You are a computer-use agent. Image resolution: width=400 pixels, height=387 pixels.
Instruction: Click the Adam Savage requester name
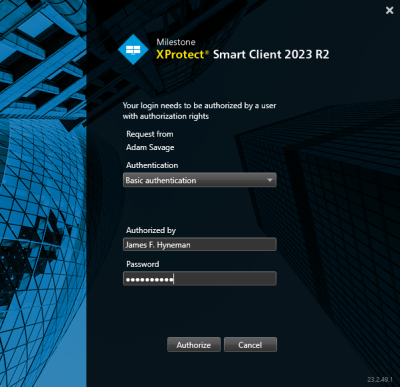point(150,147)
